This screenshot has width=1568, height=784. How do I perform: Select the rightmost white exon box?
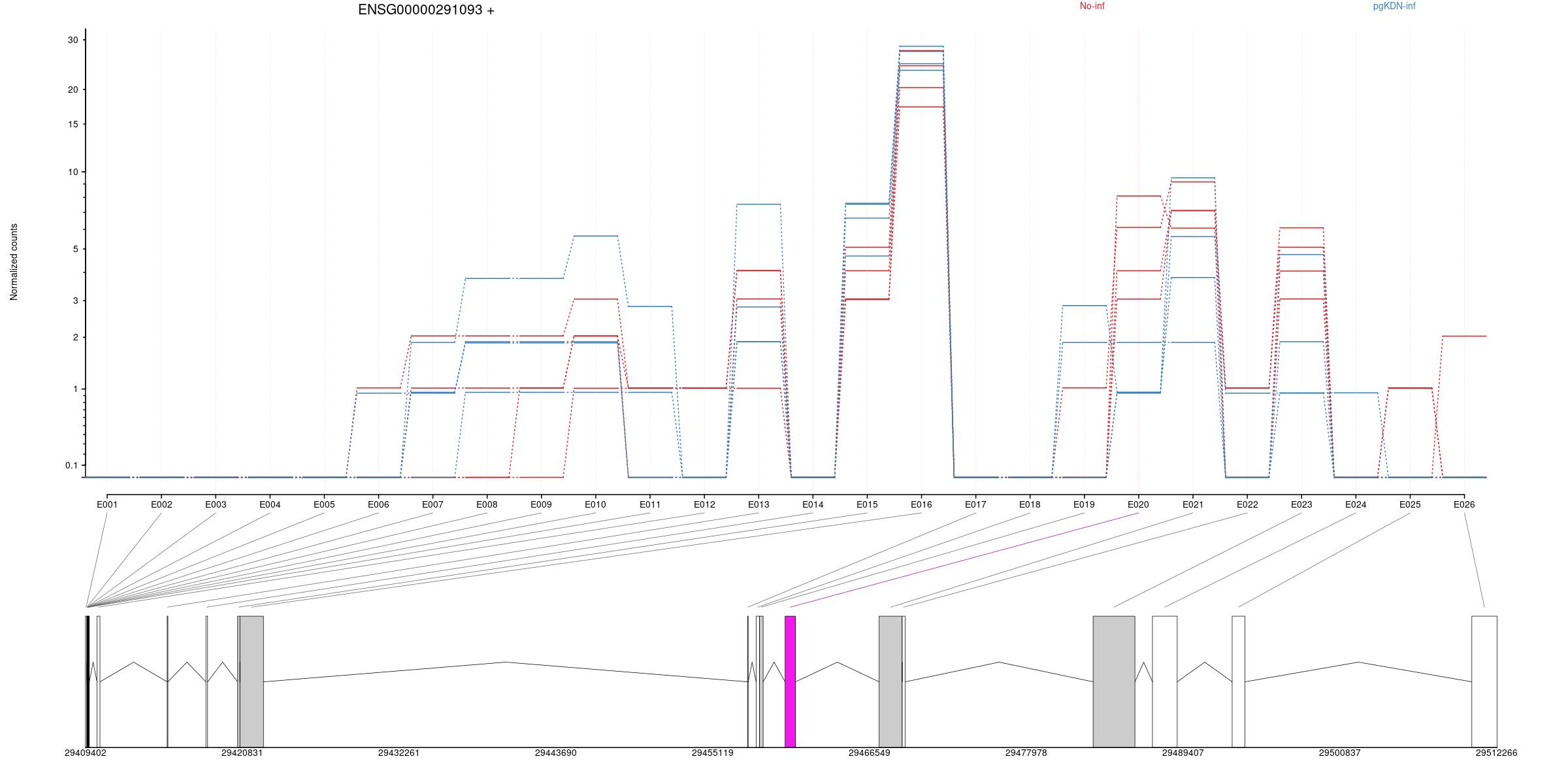pyautogui.click(x=1484, y=681)
